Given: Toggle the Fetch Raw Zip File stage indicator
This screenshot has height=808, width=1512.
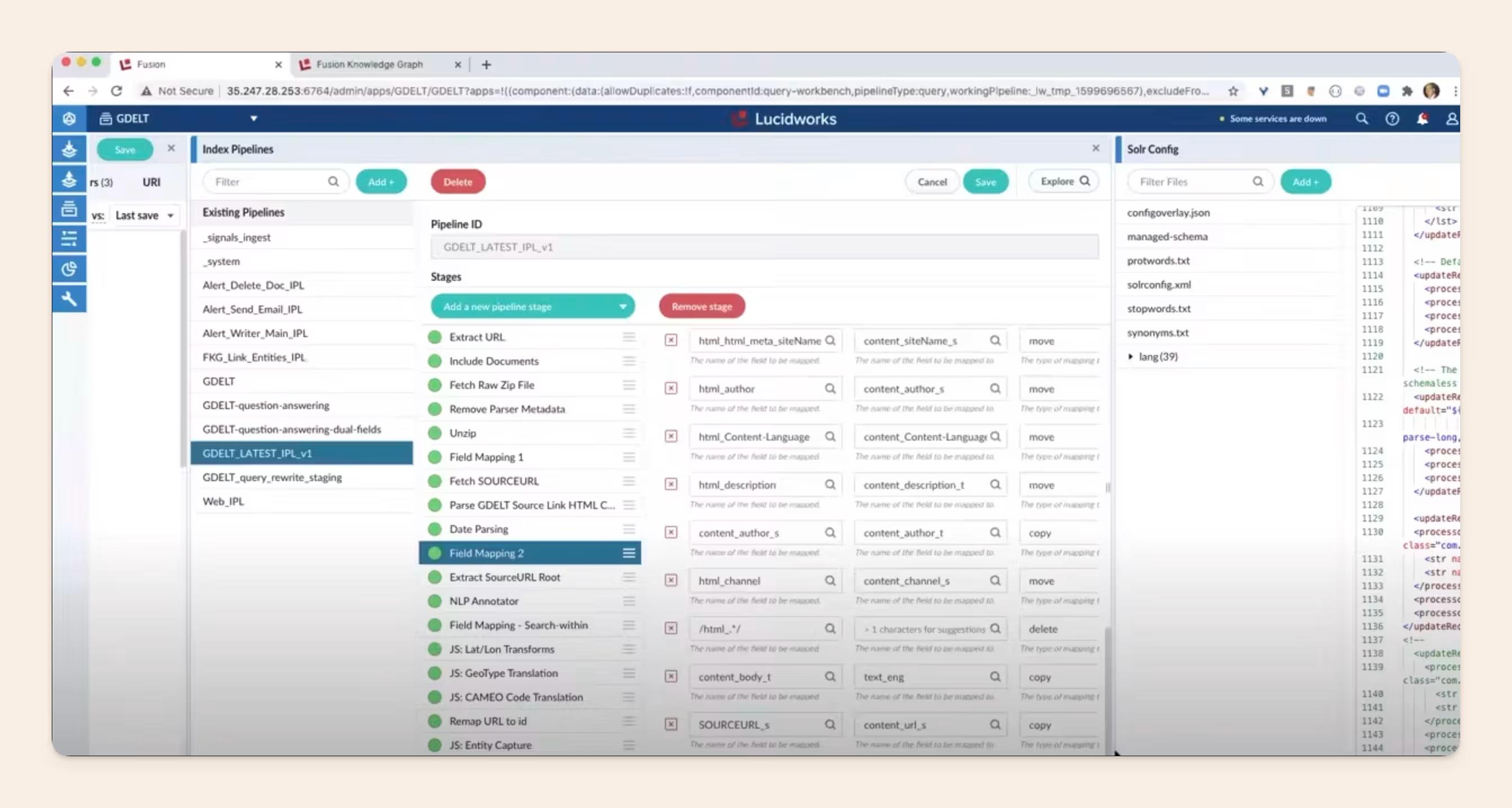Looking at the screenshot, I should click(x=435, y=385).
